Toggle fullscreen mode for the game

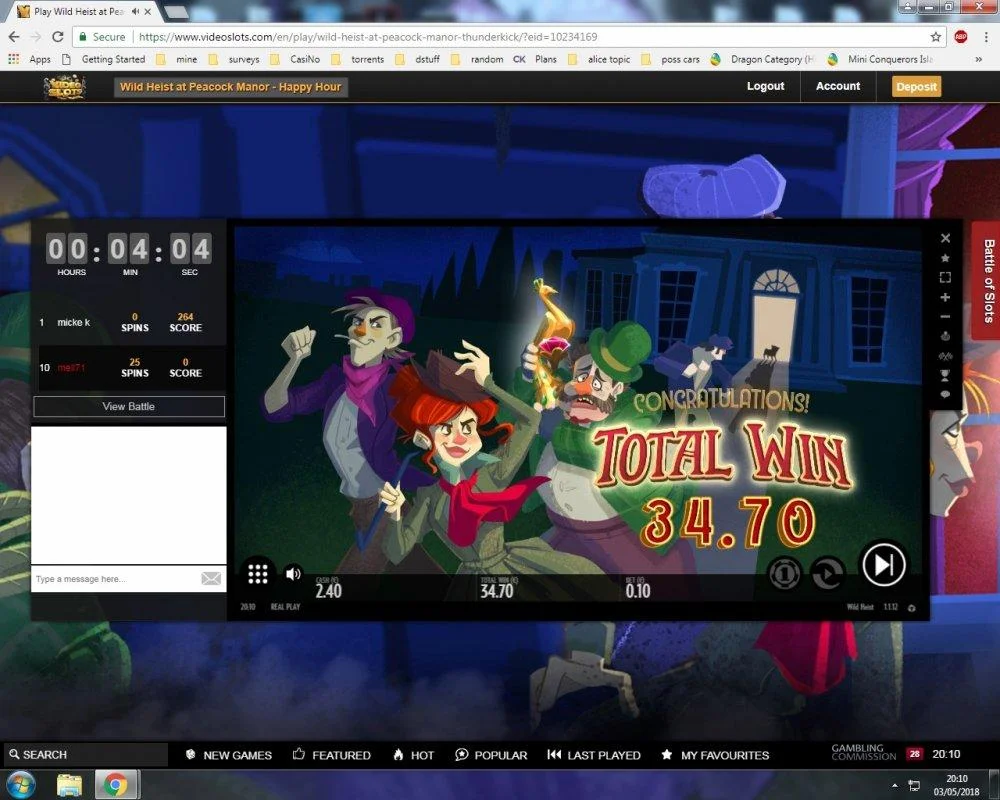tap(945, 278)
